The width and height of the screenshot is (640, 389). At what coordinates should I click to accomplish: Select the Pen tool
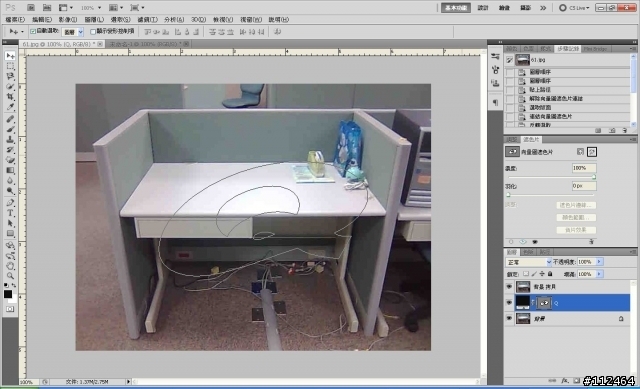(10, 203)
